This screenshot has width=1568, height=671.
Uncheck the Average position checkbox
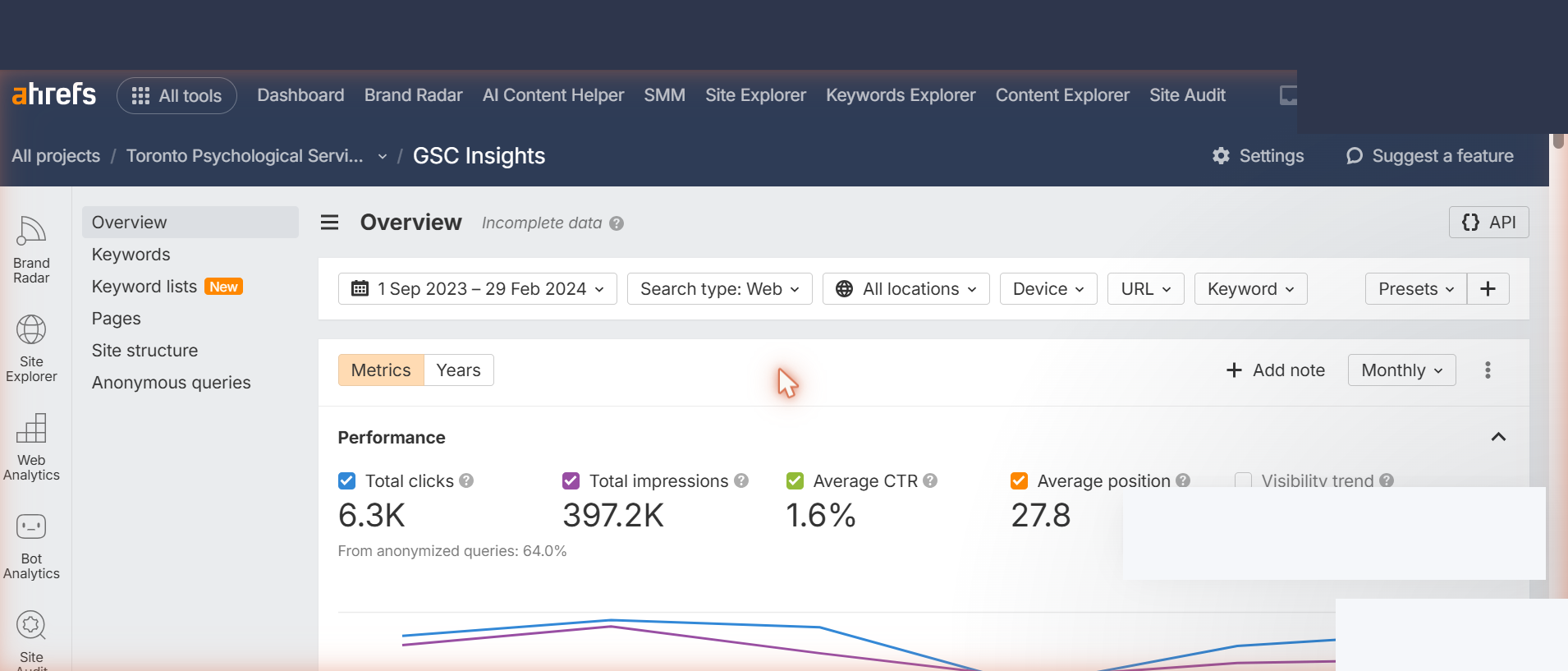pyautogui.click(x=1020, y=481)
